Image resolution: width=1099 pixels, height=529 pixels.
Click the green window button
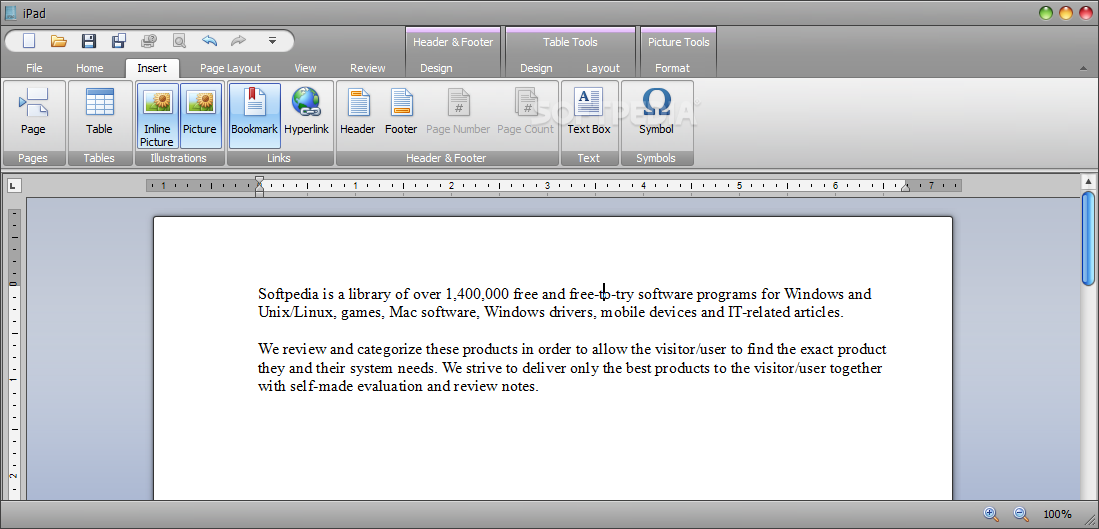[1046, 13]
